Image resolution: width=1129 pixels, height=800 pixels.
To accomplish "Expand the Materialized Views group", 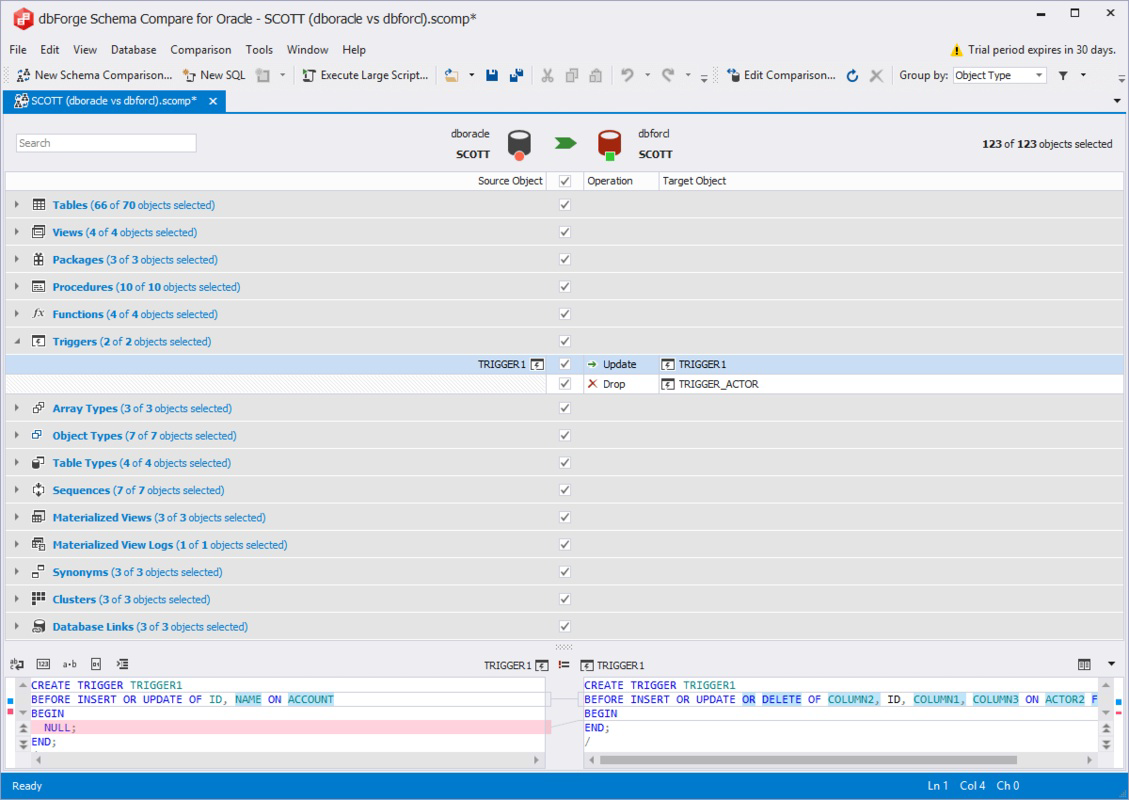I will coord(17,517).
